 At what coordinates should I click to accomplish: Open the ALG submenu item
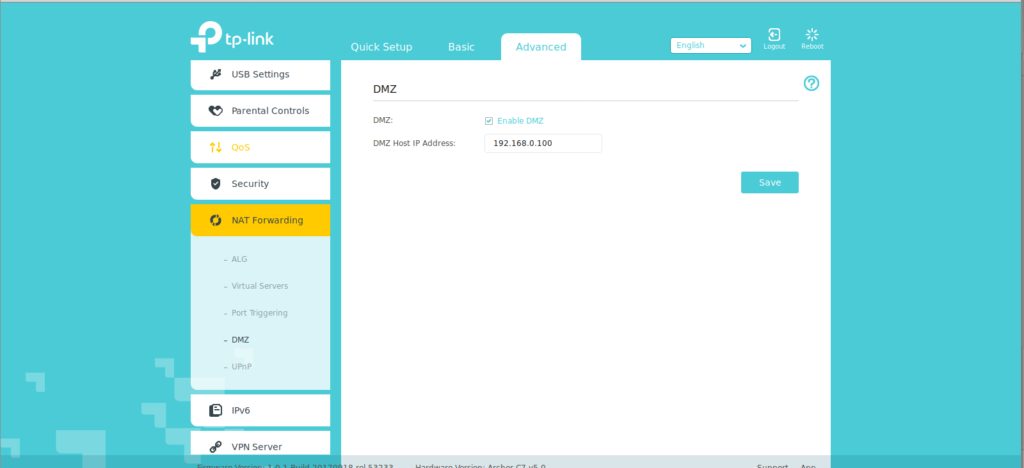[x=239, y=259]
